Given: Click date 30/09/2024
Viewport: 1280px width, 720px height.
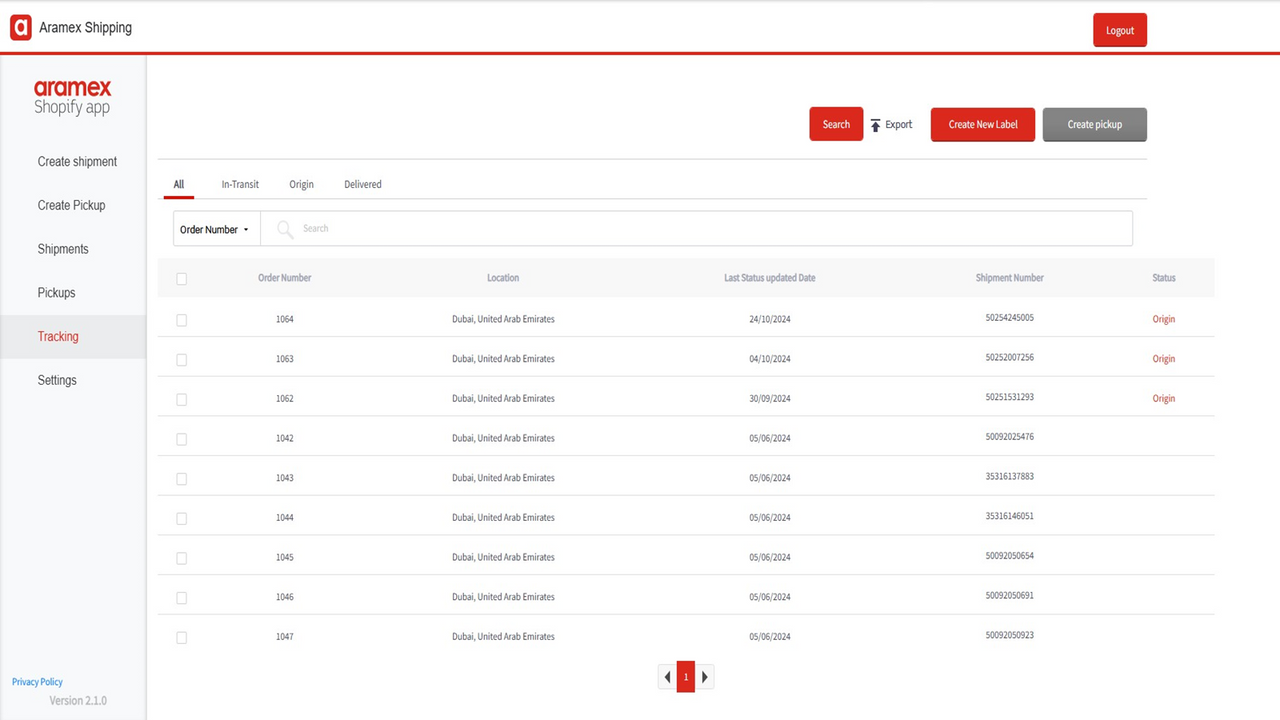Looking at the screenshot, I should [770, 398].
